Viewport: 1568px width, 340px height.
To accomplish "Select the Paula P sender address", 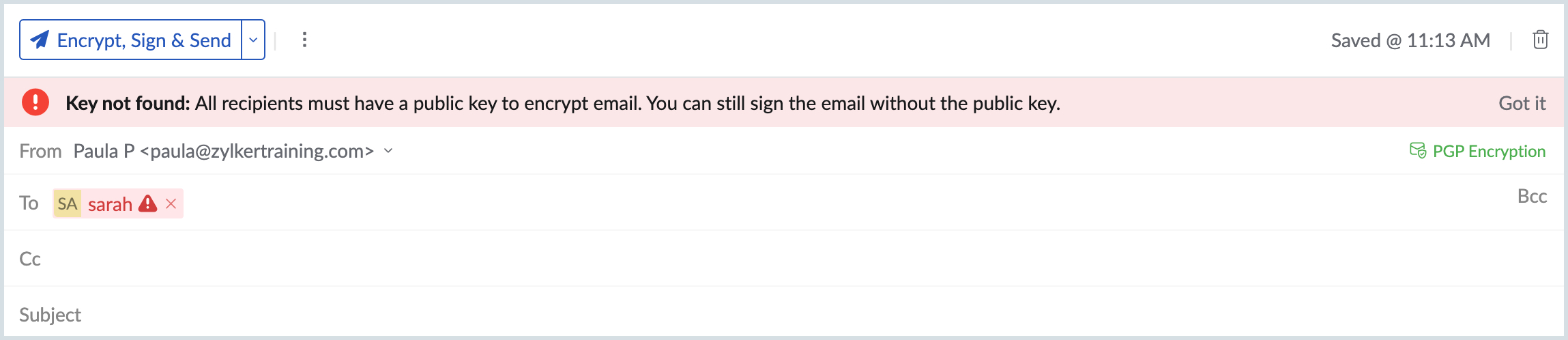I will coord(223,151).
